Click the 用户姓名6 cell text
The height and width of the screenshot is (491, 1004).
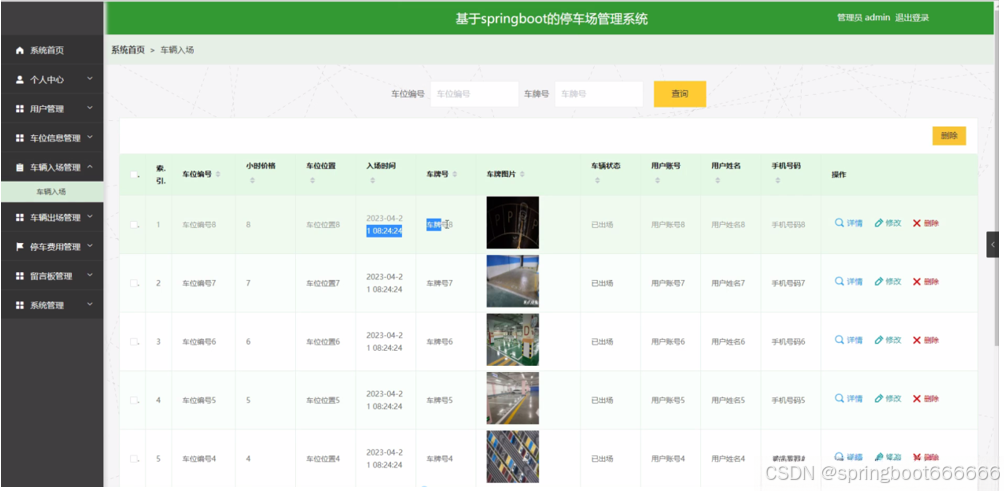tap(728, 342)
